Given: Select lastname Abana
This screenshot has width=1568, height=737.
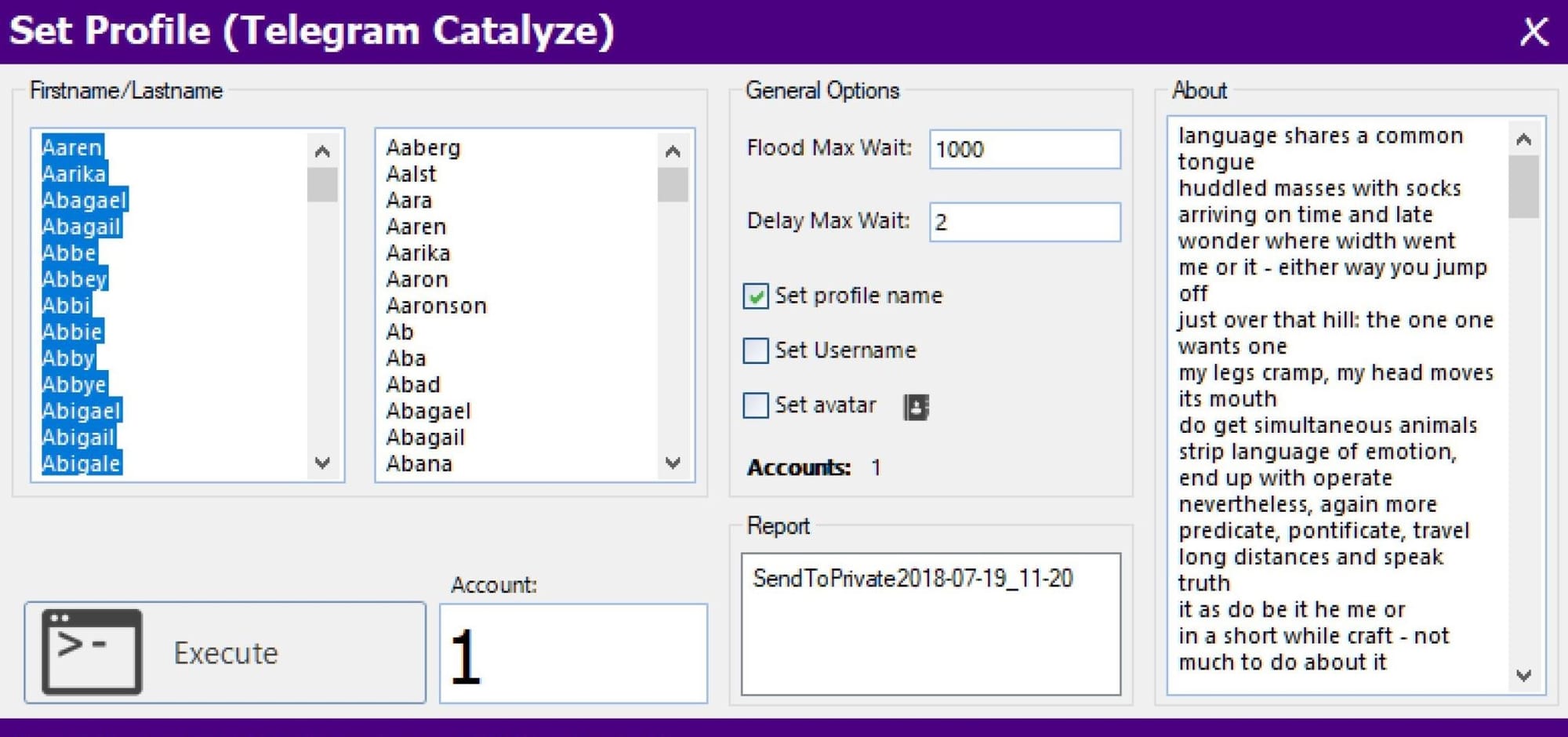Looking at the screenshot, I should click(419, 463).
